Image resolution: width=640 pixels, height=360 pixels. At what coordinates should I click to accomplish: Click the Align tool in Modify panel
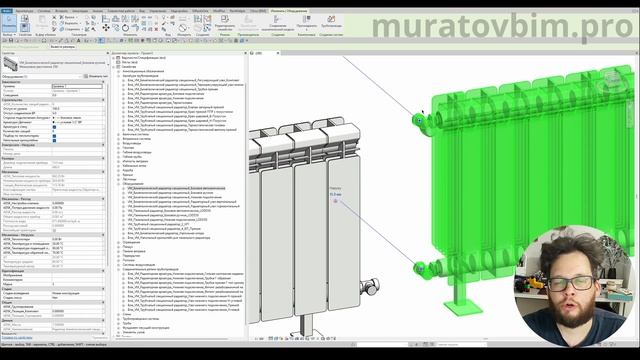point(106,19)
